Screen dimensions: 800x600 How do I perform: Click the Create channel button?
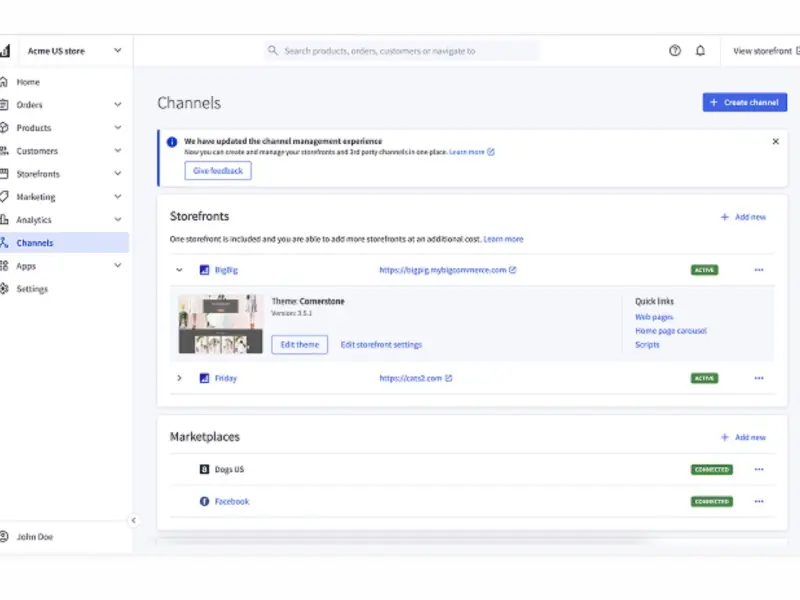(x=744, y=102)
